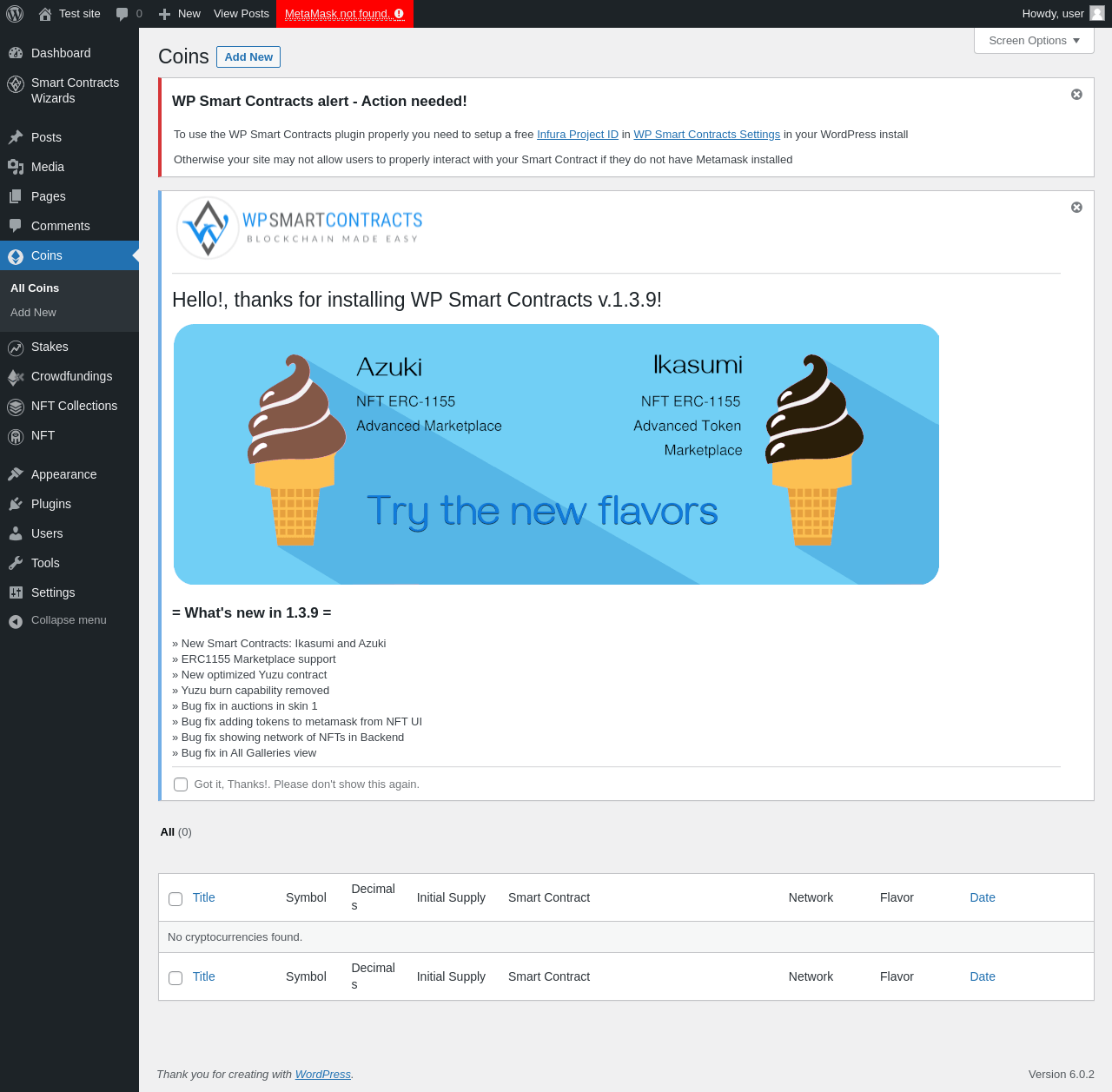Click the Media icon in sidebar
1112x1092 pixels.
coord(16,167)
